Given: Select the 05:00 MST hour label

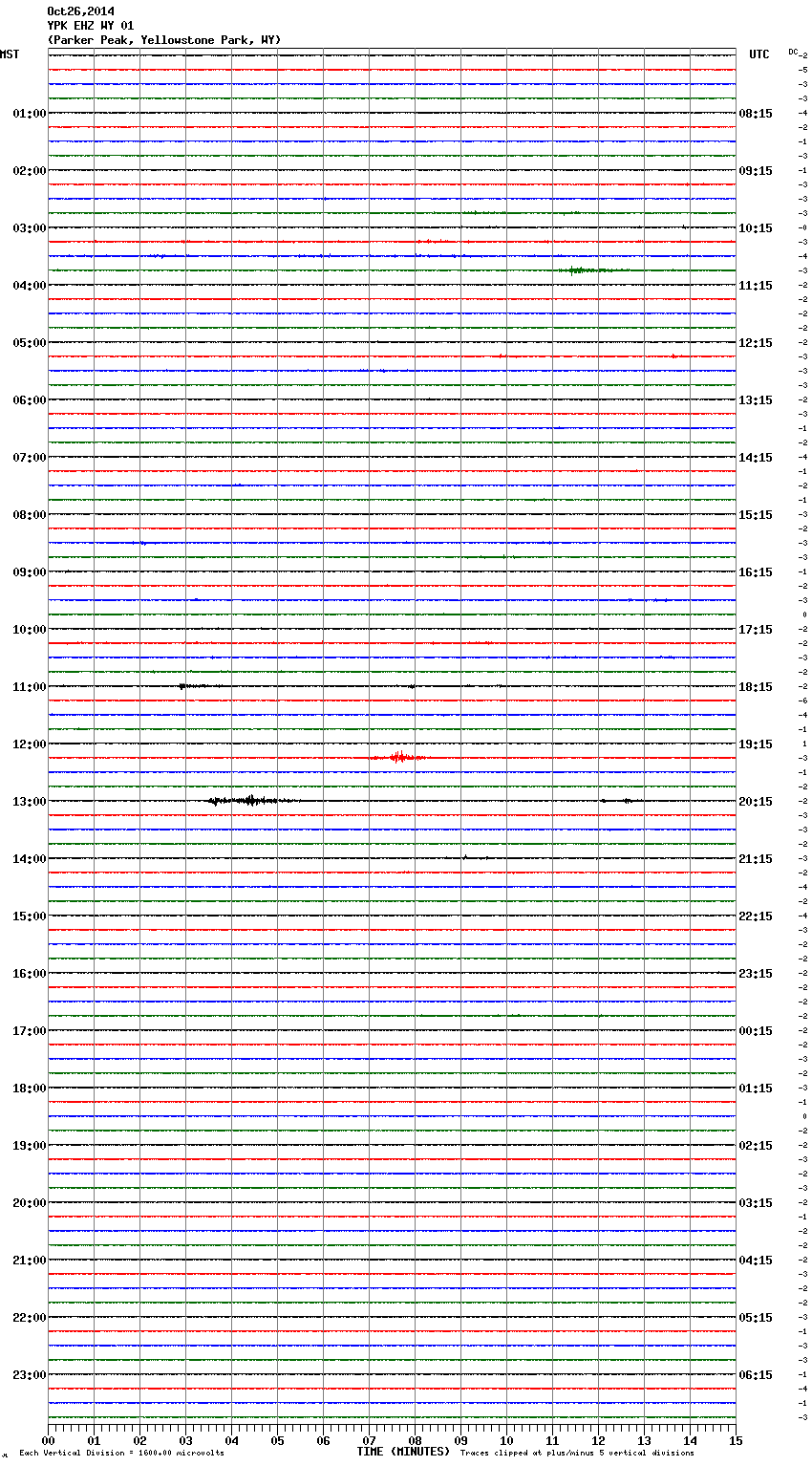Looking at the screenshot, I should 30,343.
